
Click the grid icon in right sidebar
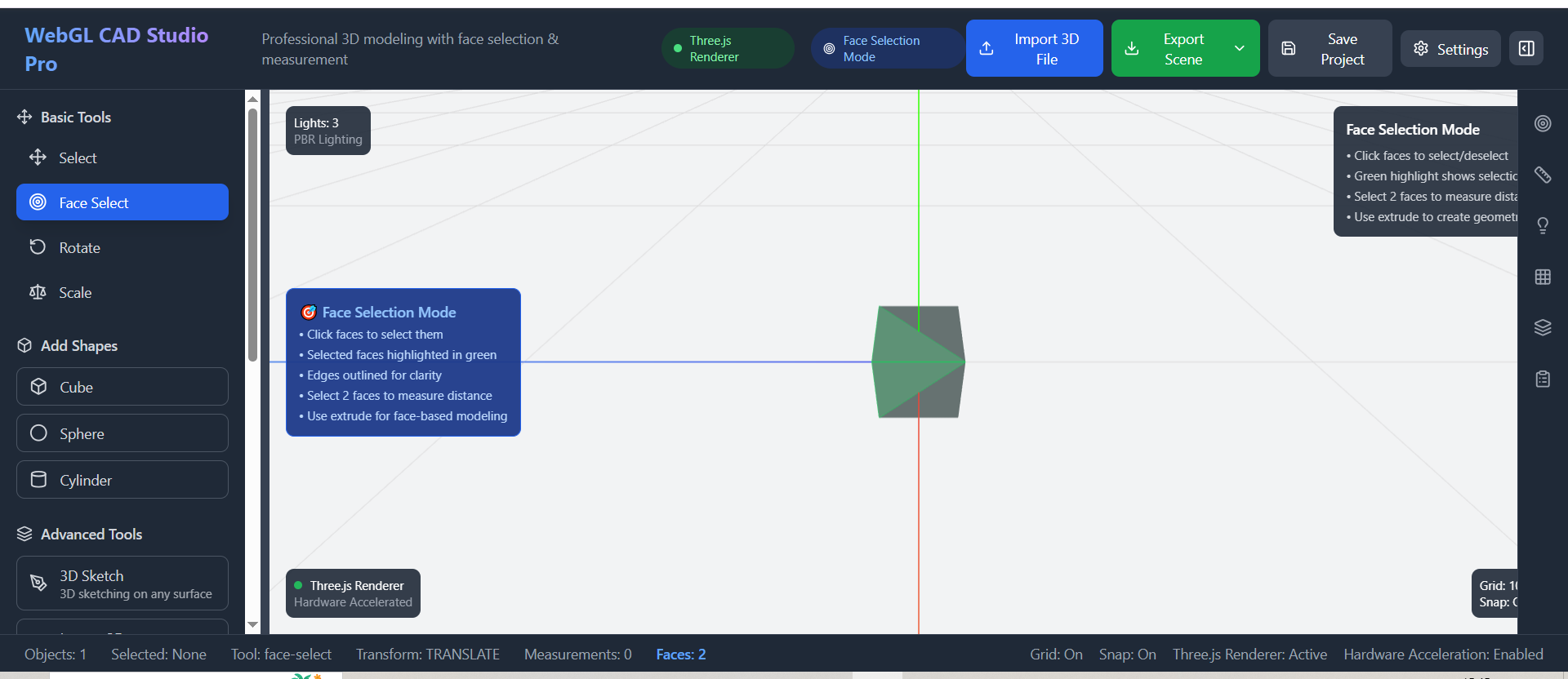point(1542,277)
